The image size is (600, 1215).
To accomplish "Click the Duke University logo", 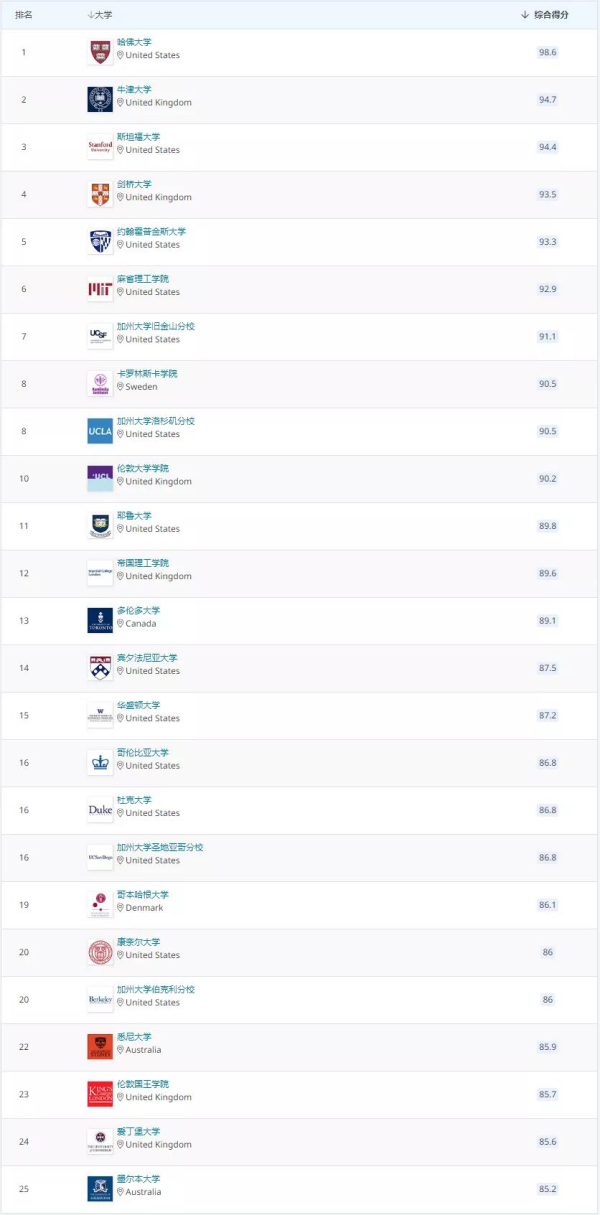I will [x=100, y=810].
